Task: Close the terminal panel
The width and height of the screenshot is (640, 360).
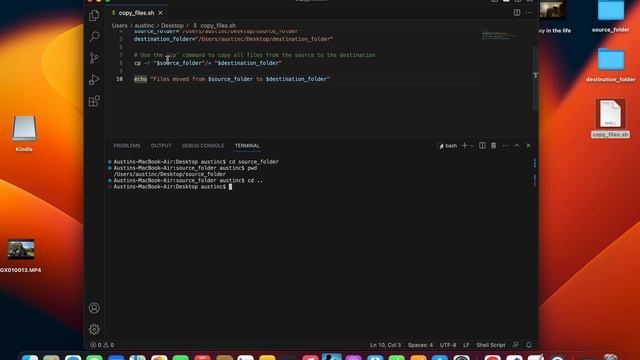Action: pos(528,146)
